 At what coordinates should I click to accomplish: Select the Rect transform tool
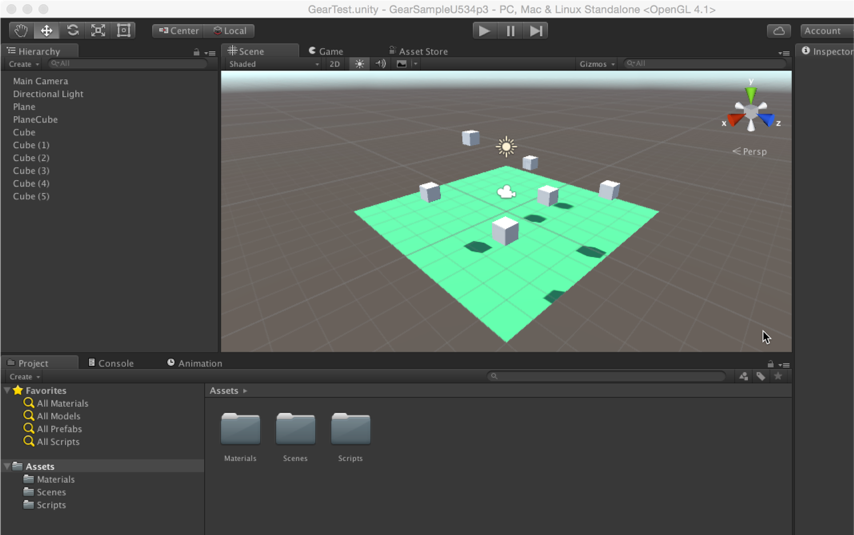coord(124,31)
